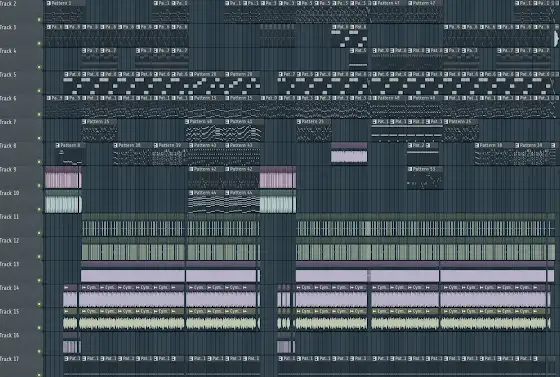Mute Track 9 using its green light
Screen dimensions: 560x377
39,186
